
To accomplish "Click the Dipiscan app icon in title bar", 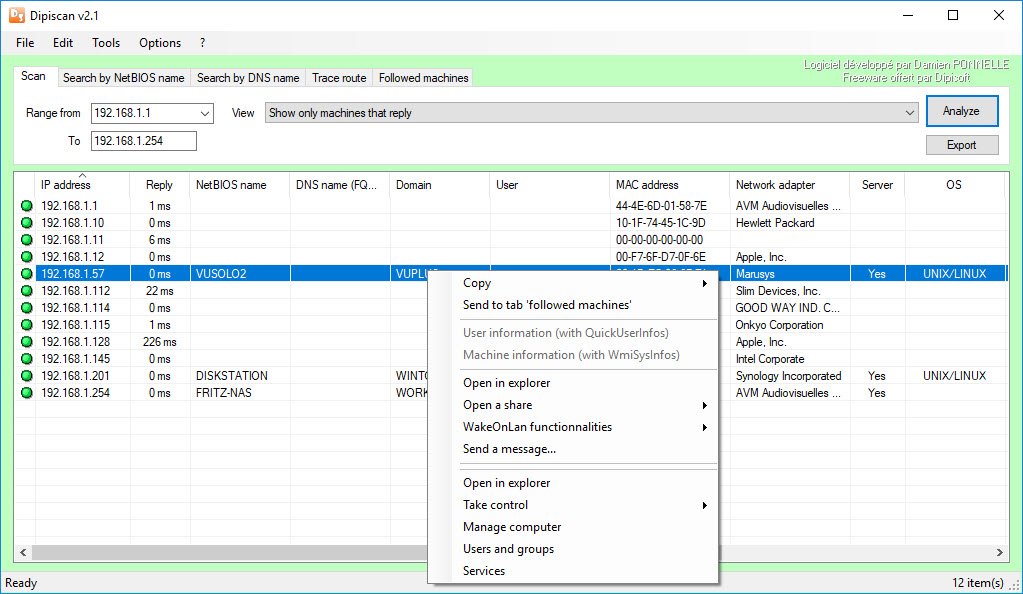I will [17, 16].
